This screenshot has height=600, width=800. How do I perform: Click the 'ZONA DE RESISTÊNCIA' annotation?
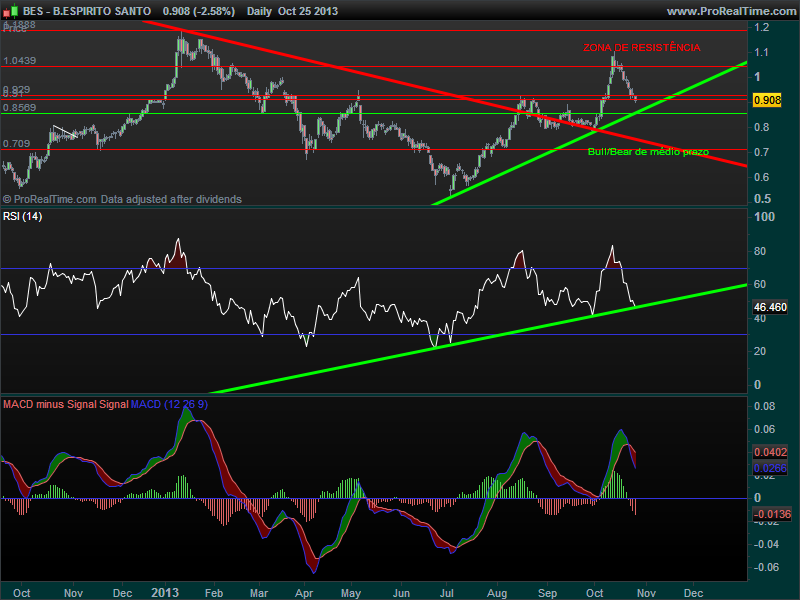point(642,47)
